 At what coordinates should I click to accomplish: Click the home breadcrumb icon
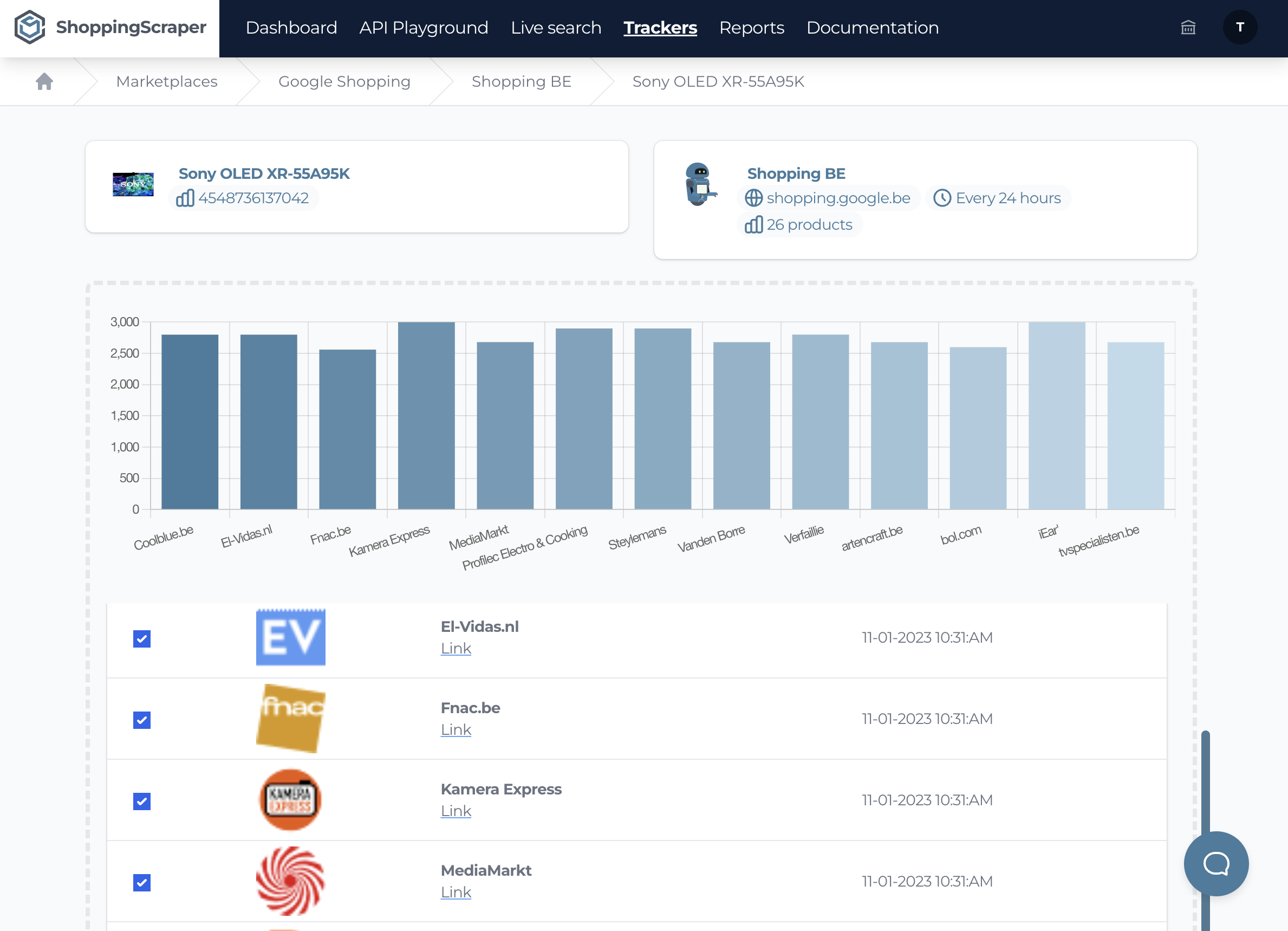click(x=44, y=82)
